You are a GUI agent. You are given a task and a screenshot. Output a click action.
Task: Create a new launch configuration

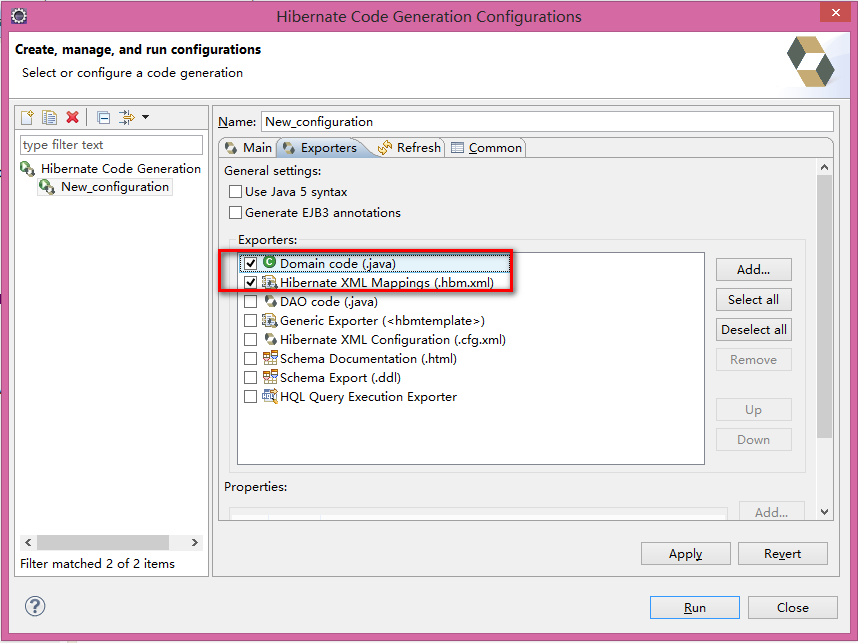coord(27,117)
